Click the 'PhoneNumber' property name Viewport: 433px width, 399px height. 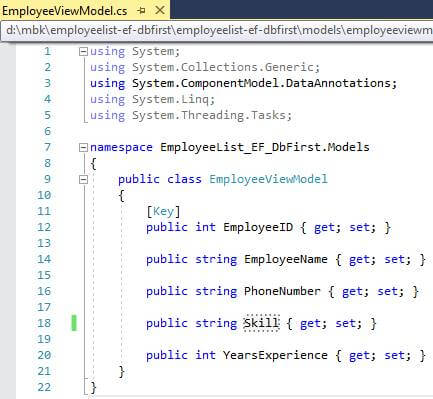(282, 291)
